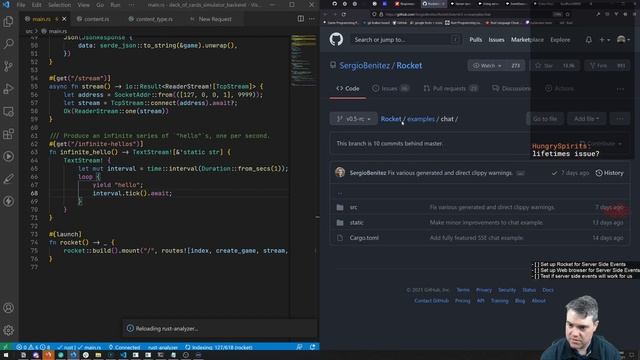The width and height of the screenshot is (640, 360).
Task: Open the editor More Actions ellipsis
Action: point(312,19)
